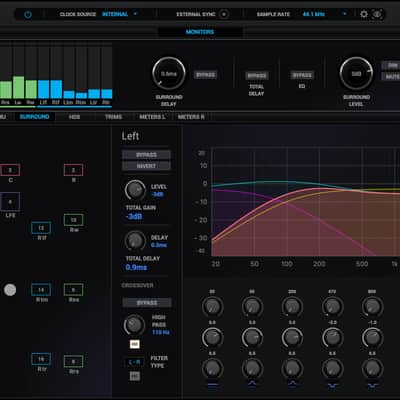Enable DIM beside Surround Level
400x400 pixels.
pos(392,65)
